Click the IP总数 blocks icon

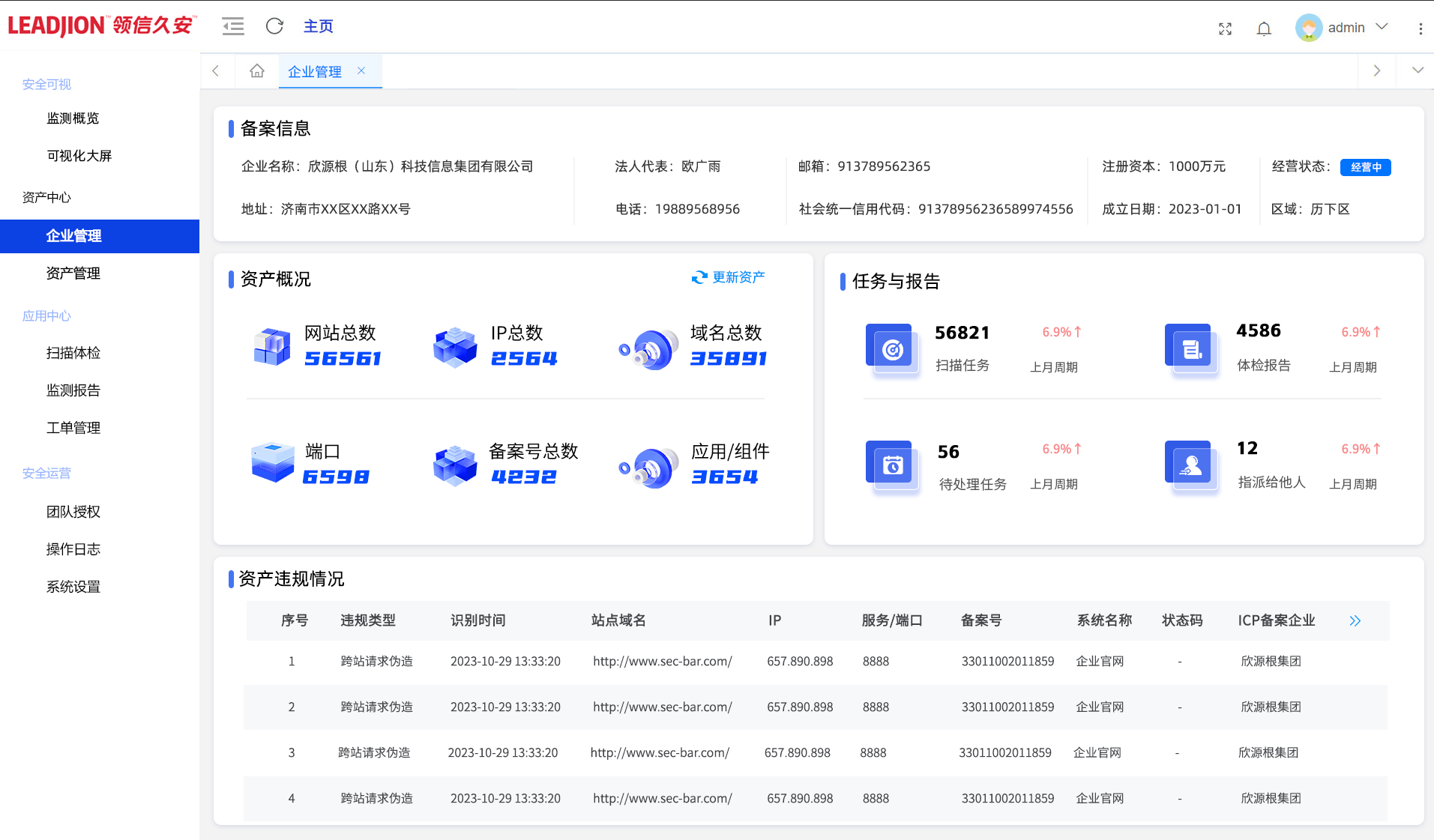(x=455, y=347)
